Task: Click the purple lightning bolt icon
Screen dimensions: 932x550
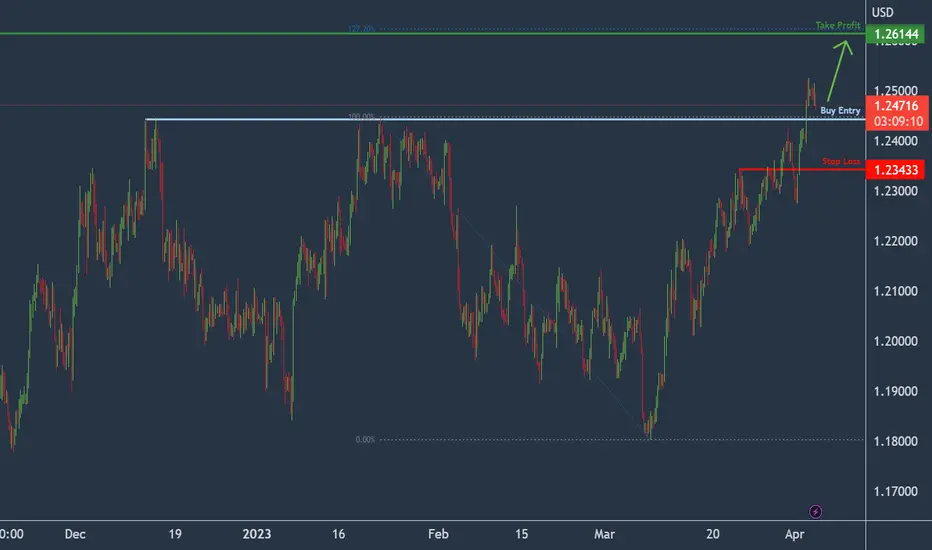Action: [816, 511]
